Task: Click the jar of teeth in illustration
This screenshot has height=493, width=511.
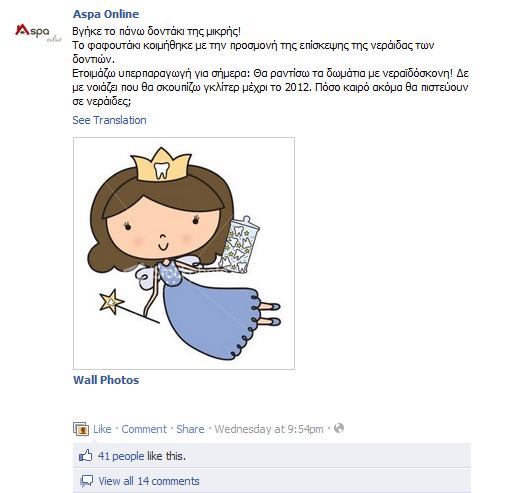Action: (239, 246)
